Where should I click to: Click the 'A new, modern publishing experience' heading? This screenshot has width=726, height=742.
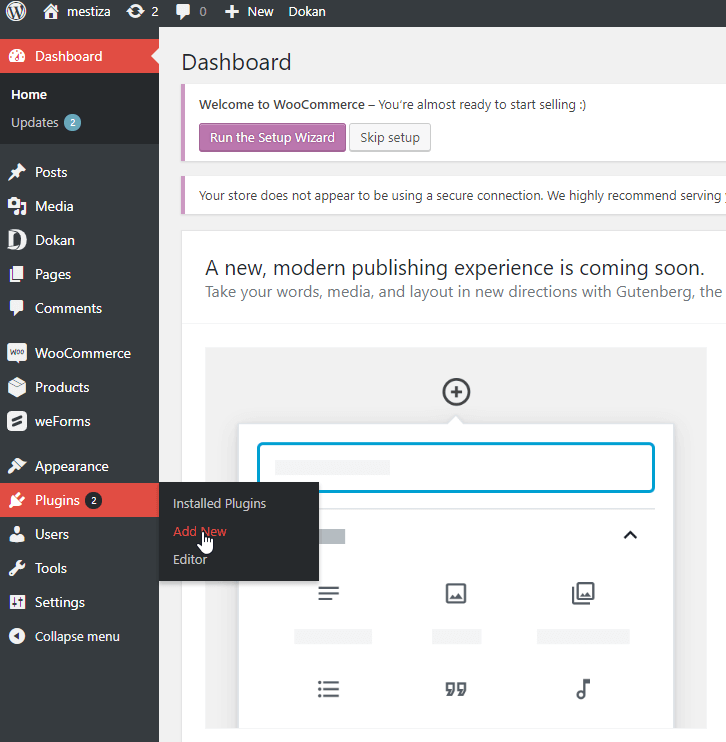[455, 268]
